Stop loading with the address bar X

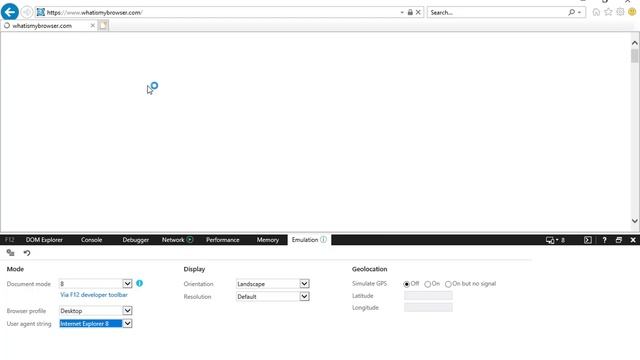coord(418,12)
